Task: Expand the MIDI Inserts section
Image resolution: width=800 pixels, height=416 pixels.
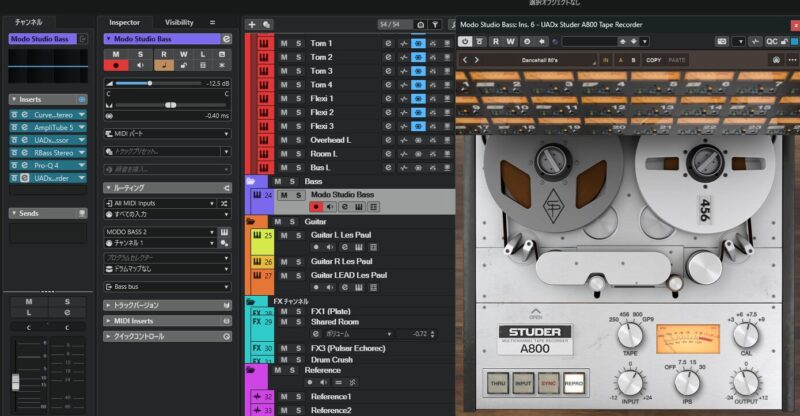Action: [x=167, y=321]
